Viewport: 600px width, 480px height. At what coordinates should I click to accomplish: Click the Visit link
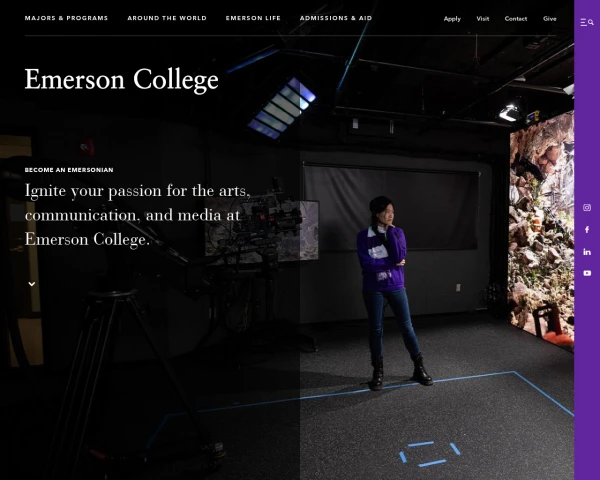point(483,18)
